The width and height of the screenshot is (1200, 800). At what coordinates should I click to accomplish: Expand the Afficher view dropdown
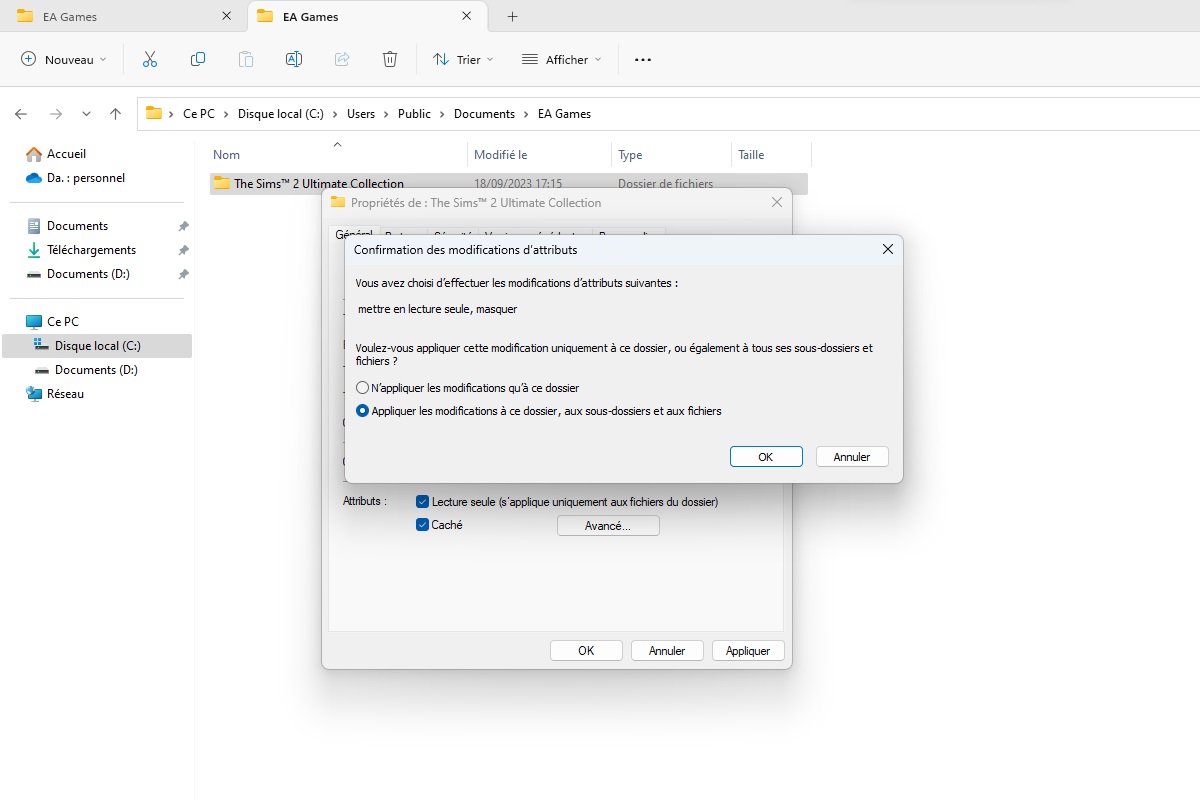coord(562,60)
